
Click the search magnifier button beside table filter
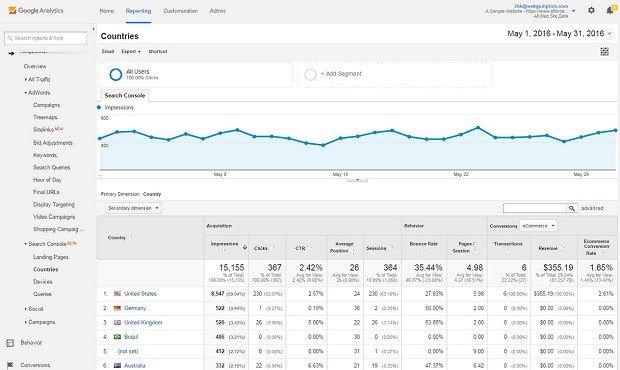point(572,208)
